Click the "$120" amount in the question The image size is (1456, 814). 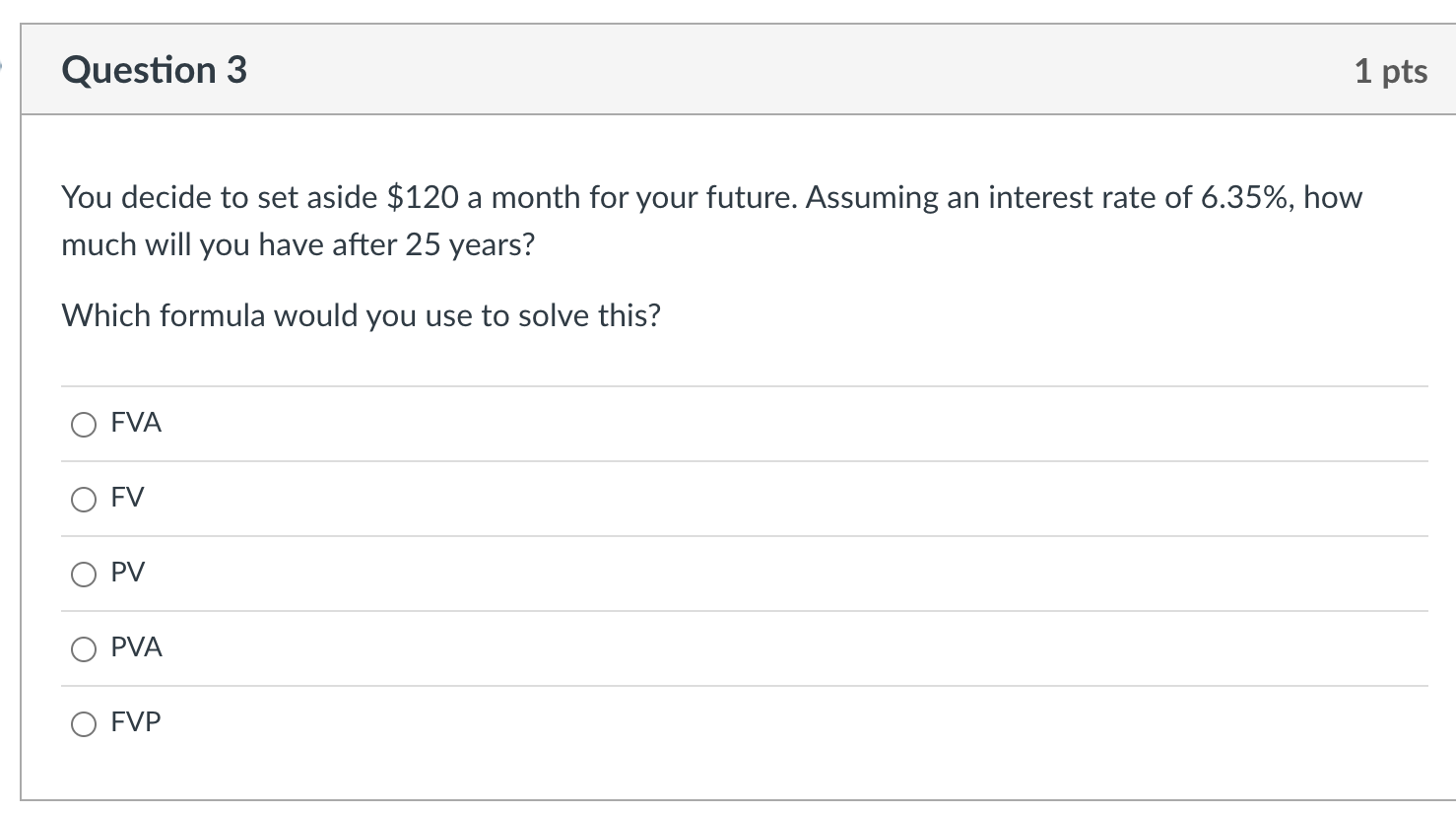tap(423, 198)
